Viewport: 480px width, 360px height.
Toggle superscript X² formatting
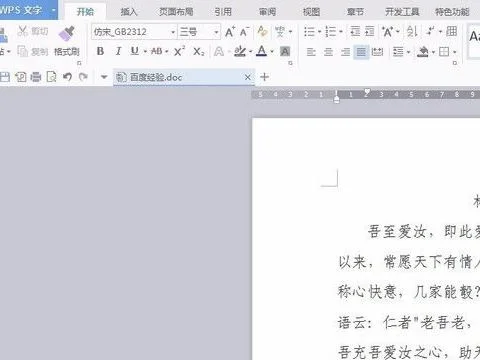[x=179, y=51]
